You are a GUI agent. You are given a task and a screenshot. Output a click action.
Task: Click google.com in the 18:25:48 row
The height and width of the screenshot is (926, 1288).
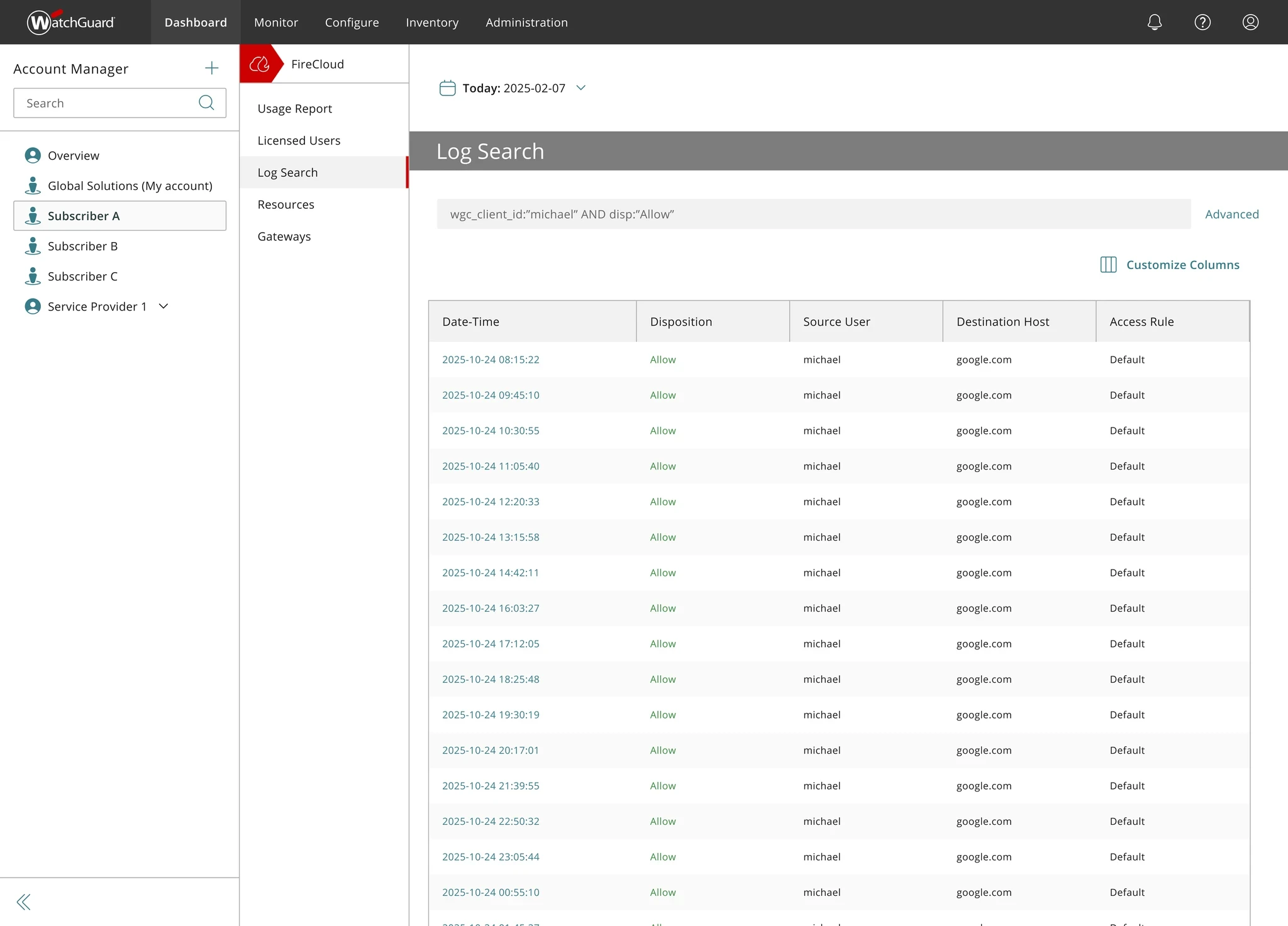coord(984,679)
